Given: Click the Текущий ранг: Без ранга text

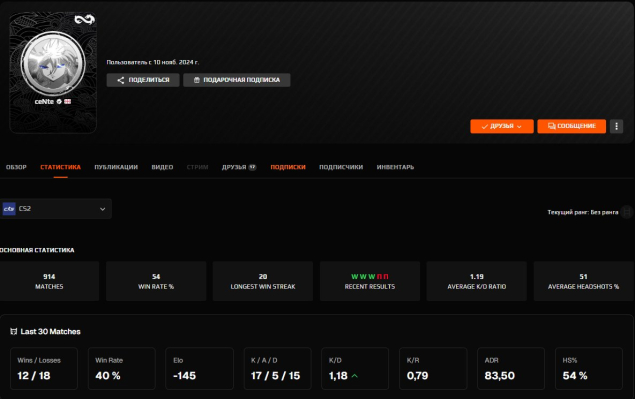Looking at the screenshot, I should [583, 212].
